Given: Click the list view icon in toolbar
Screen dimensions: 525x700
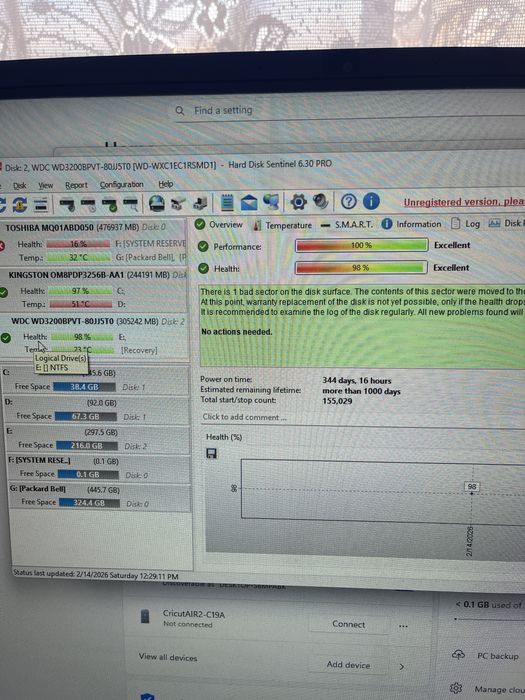Looking at the screenshot, I should pyautogui.click(x=41, y=205).
